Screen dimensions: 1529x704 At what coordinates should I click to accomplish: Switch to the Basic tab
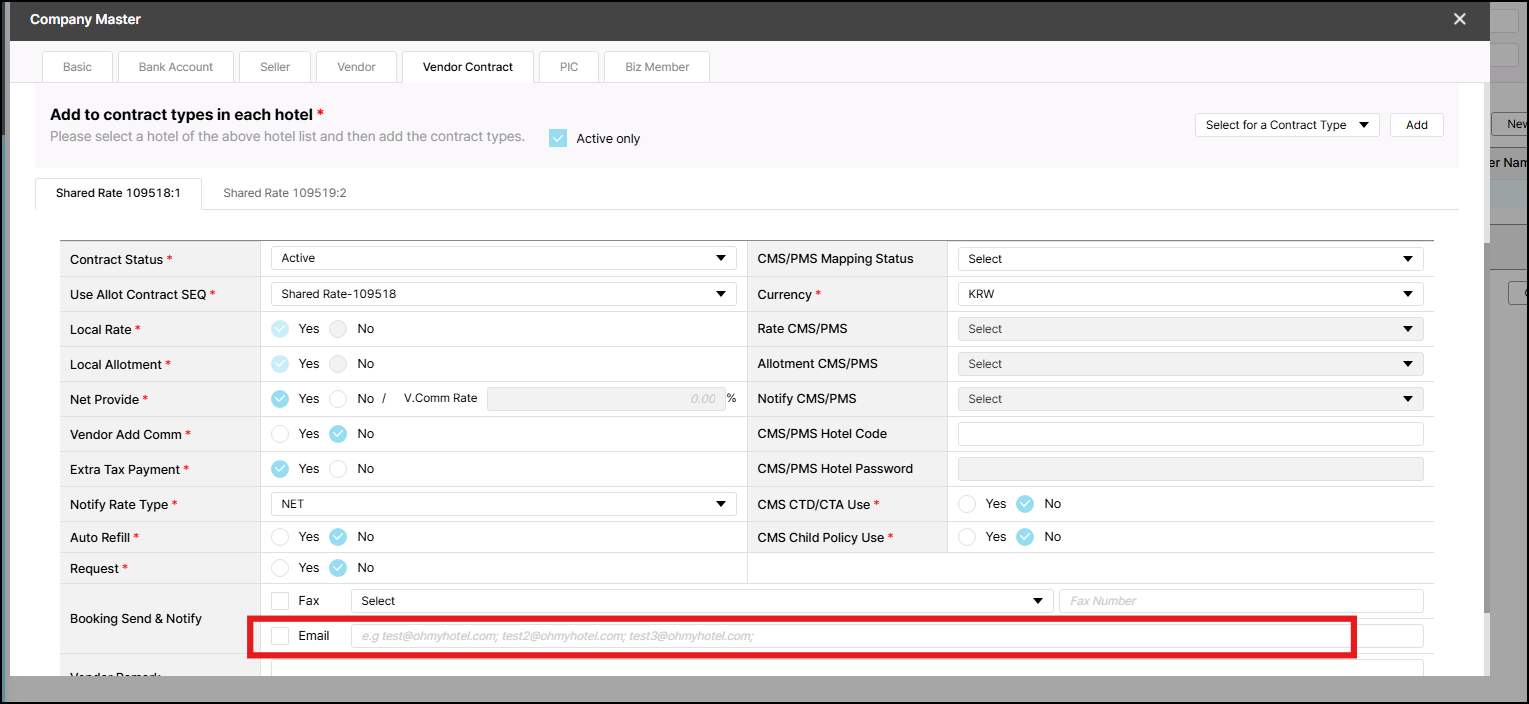pyautogui.click(x=77, y=67)
